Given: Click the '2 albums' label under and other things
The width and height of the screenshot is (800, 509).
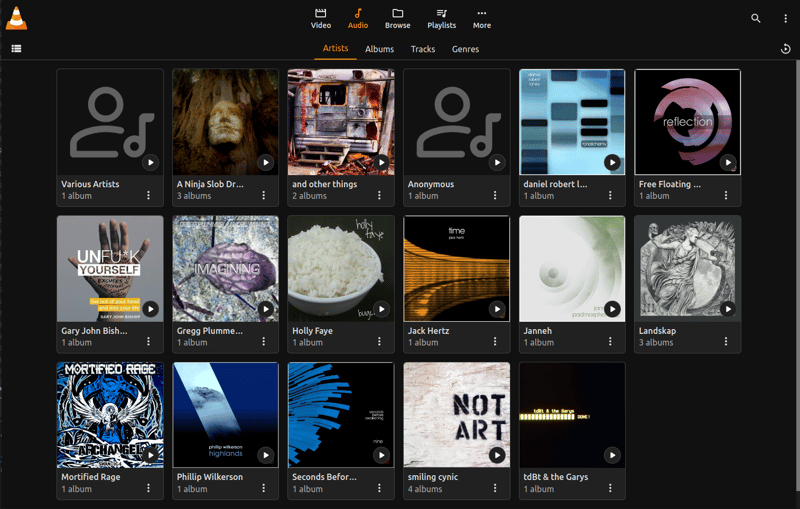Looking at the screenshot, I should pyautogui.click(x=309, y=196).
